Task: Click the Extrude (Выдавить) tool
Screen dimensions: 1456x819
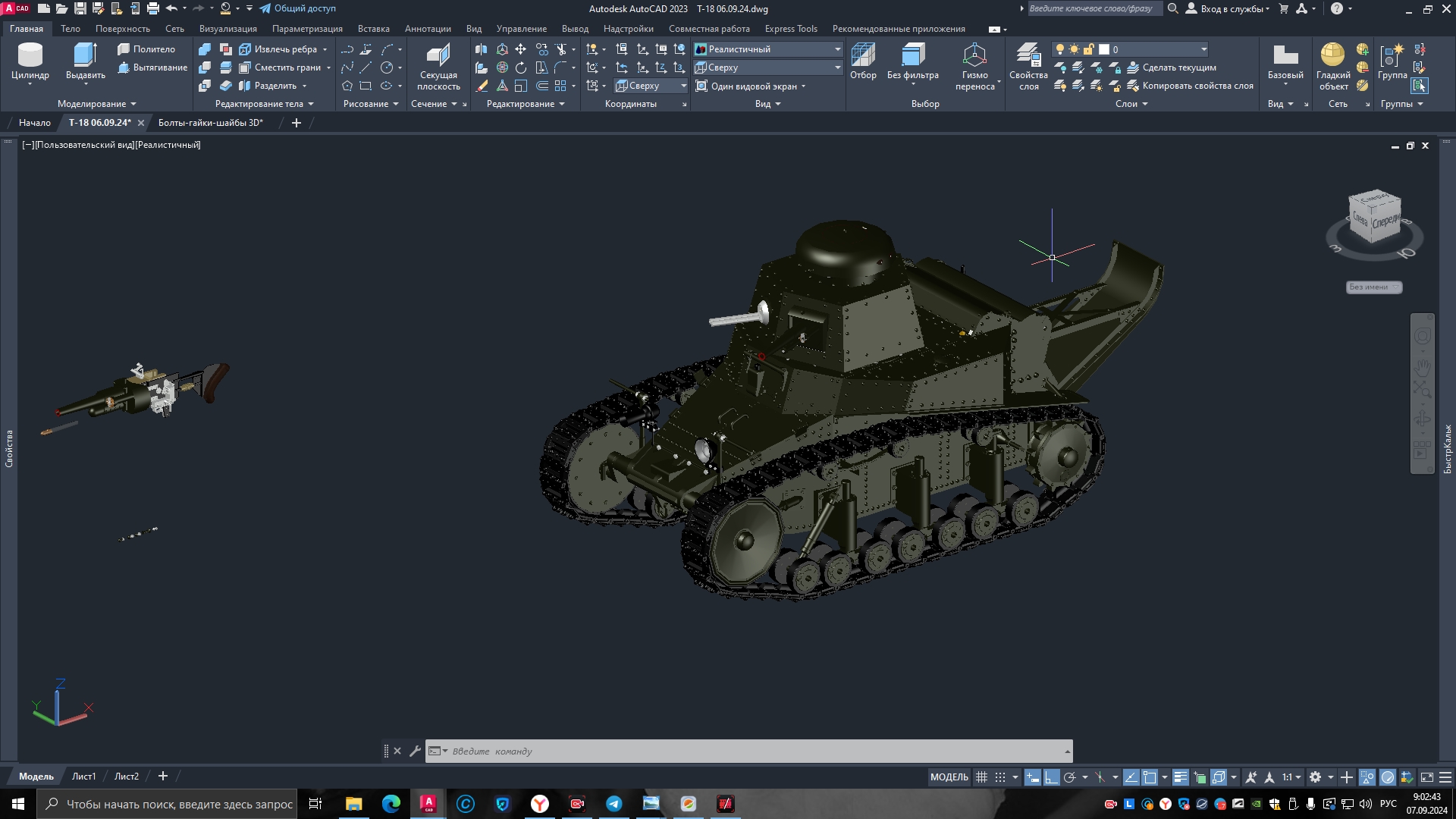Action: click(85, 61)
